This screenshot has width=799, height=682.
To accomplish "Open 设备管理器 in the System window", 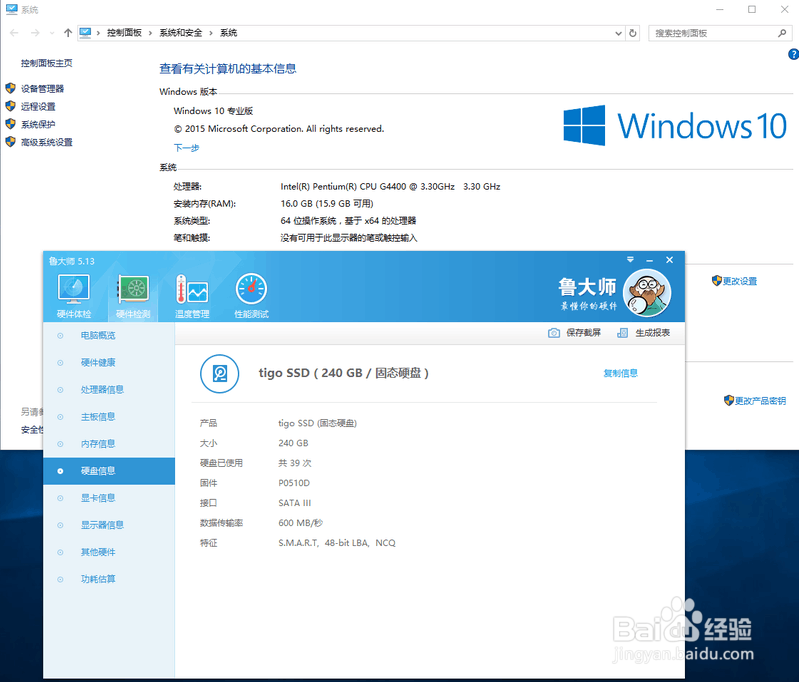I will point(42,89).
